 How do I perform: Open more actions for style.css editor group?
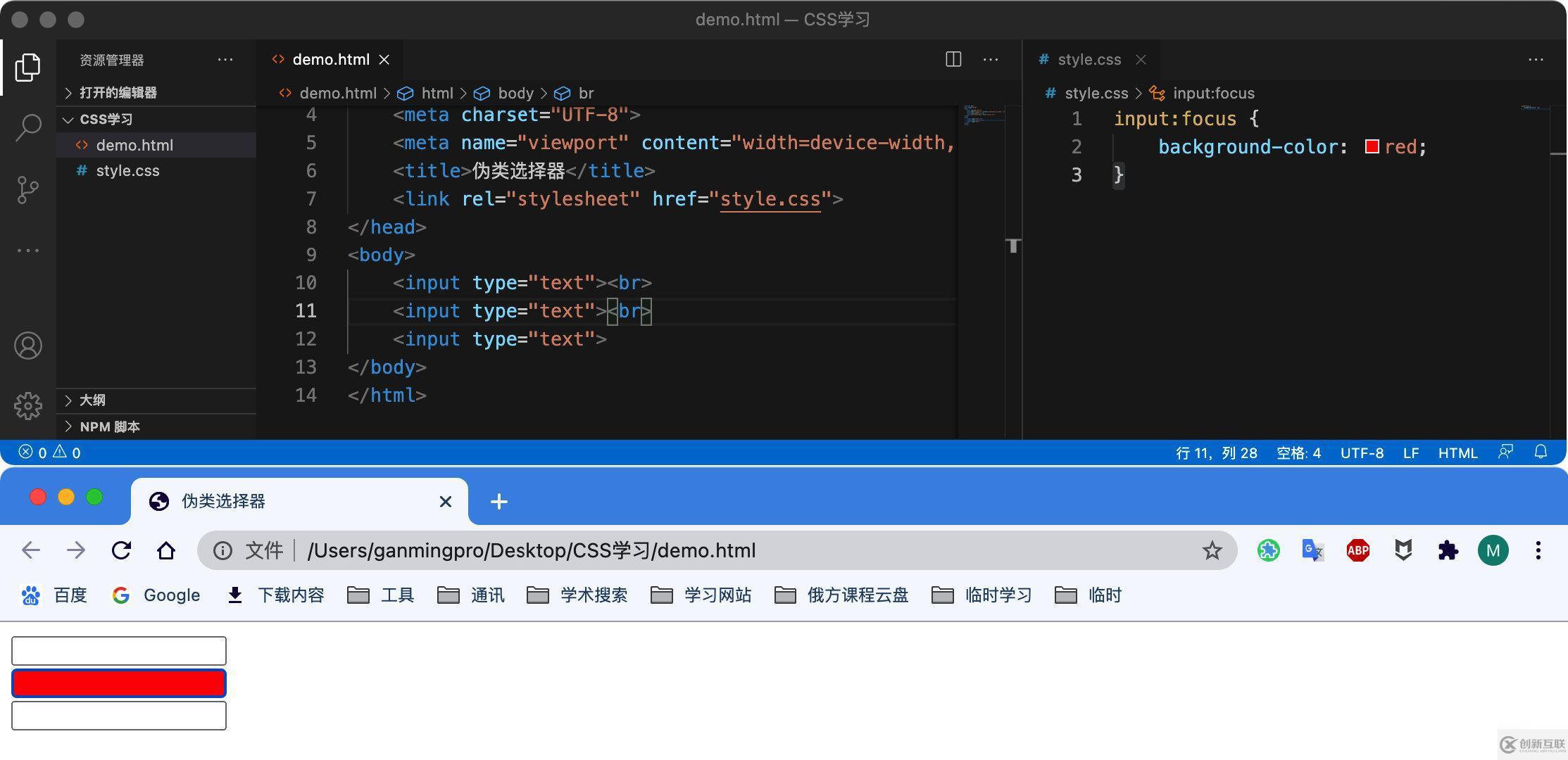pos(1536,60)
